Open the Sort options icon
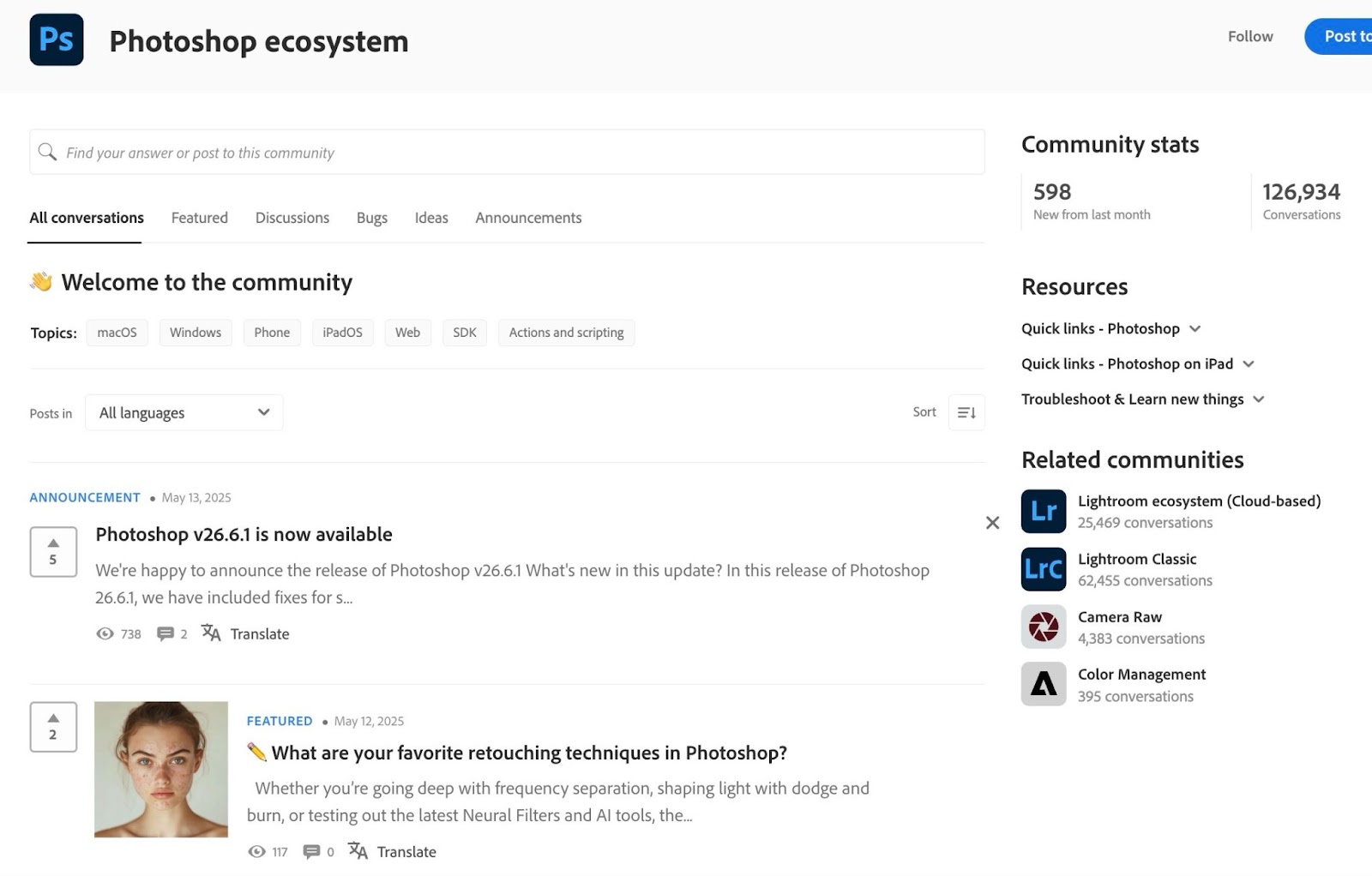Image resolution: width=1372 pixels, height=876 pixels. click(x=966, y=412)
